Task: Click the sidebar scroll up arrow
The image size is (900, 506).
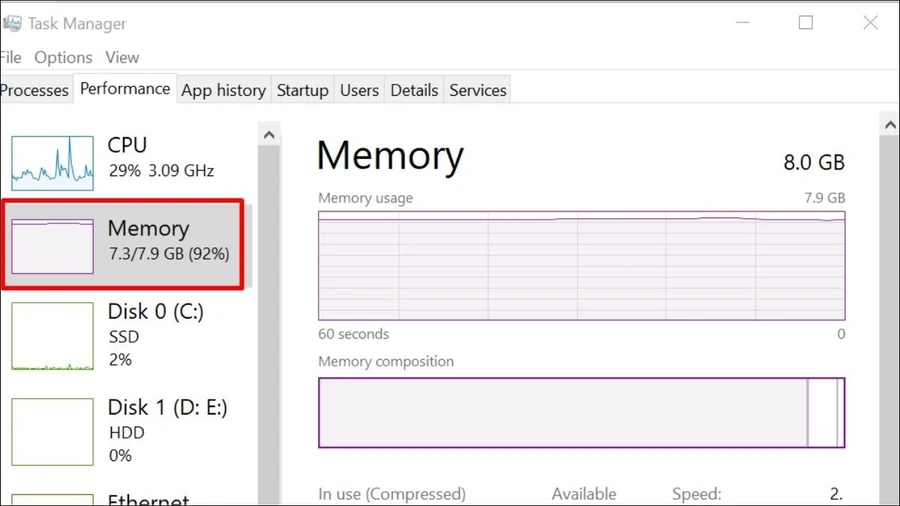Action: click(x=269, y=135)
